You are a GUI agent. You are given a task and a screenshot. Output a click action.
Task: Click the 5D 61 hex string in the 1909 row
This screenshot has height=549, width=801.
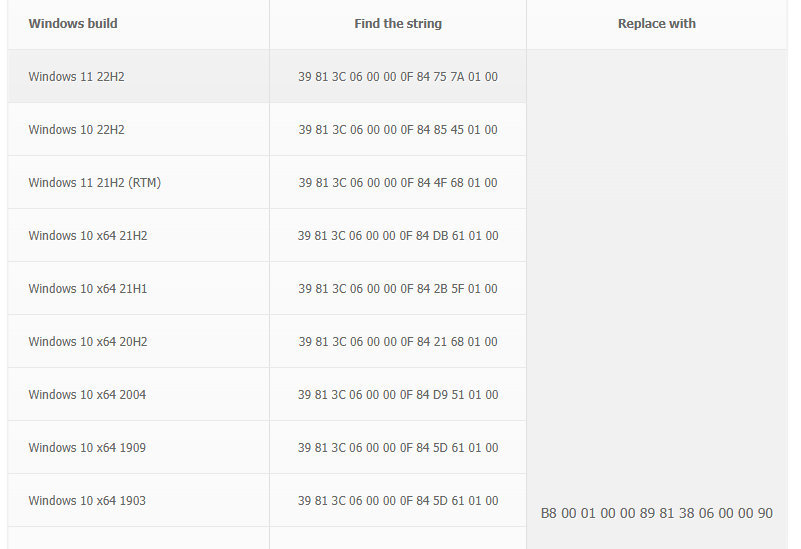pyautogui.click(x=398, y=448)
